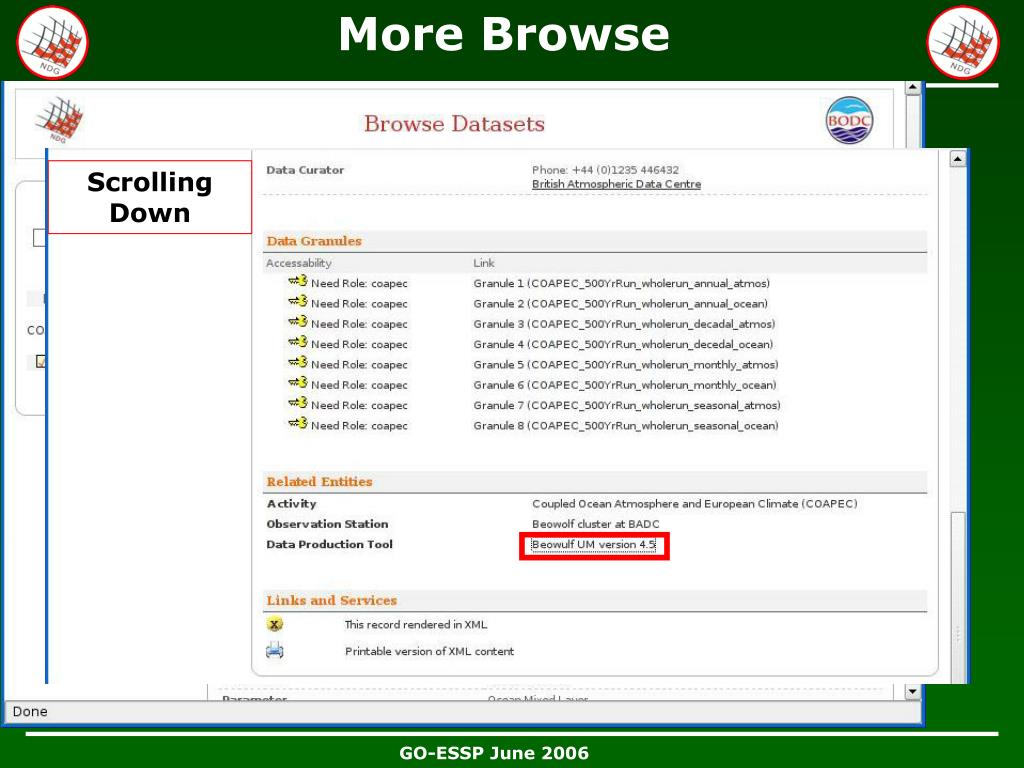Click the up arrow of the back browser's scrollbar
The height and width of the screenshot is (768, 1024).
pos(912,88)
